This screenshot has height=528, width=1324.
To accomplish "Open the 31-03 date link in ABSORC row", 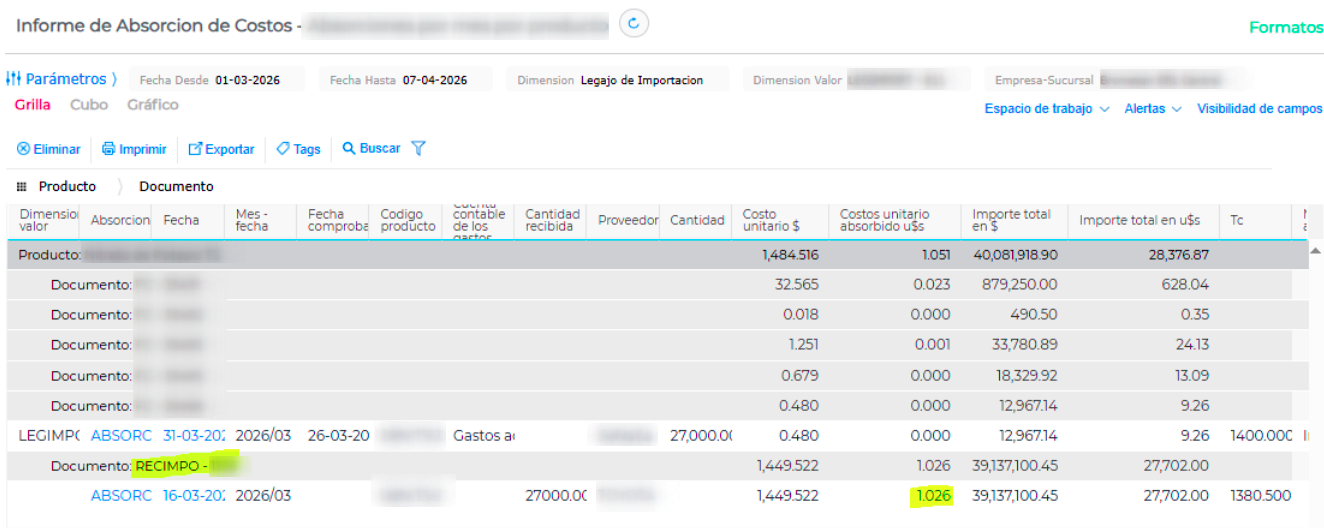I will click(x=192, y=436).
